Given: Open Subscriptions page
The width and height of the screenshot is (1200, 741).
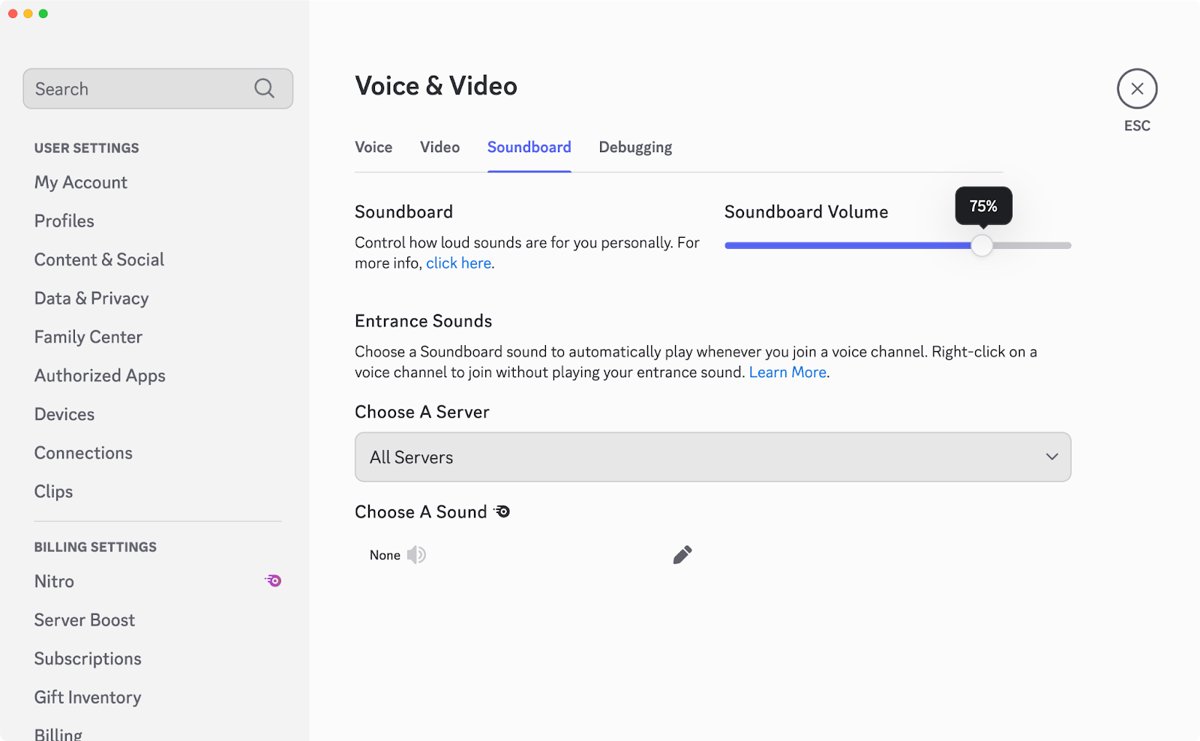Looking at the screenshot, I should tap(88, 659).
